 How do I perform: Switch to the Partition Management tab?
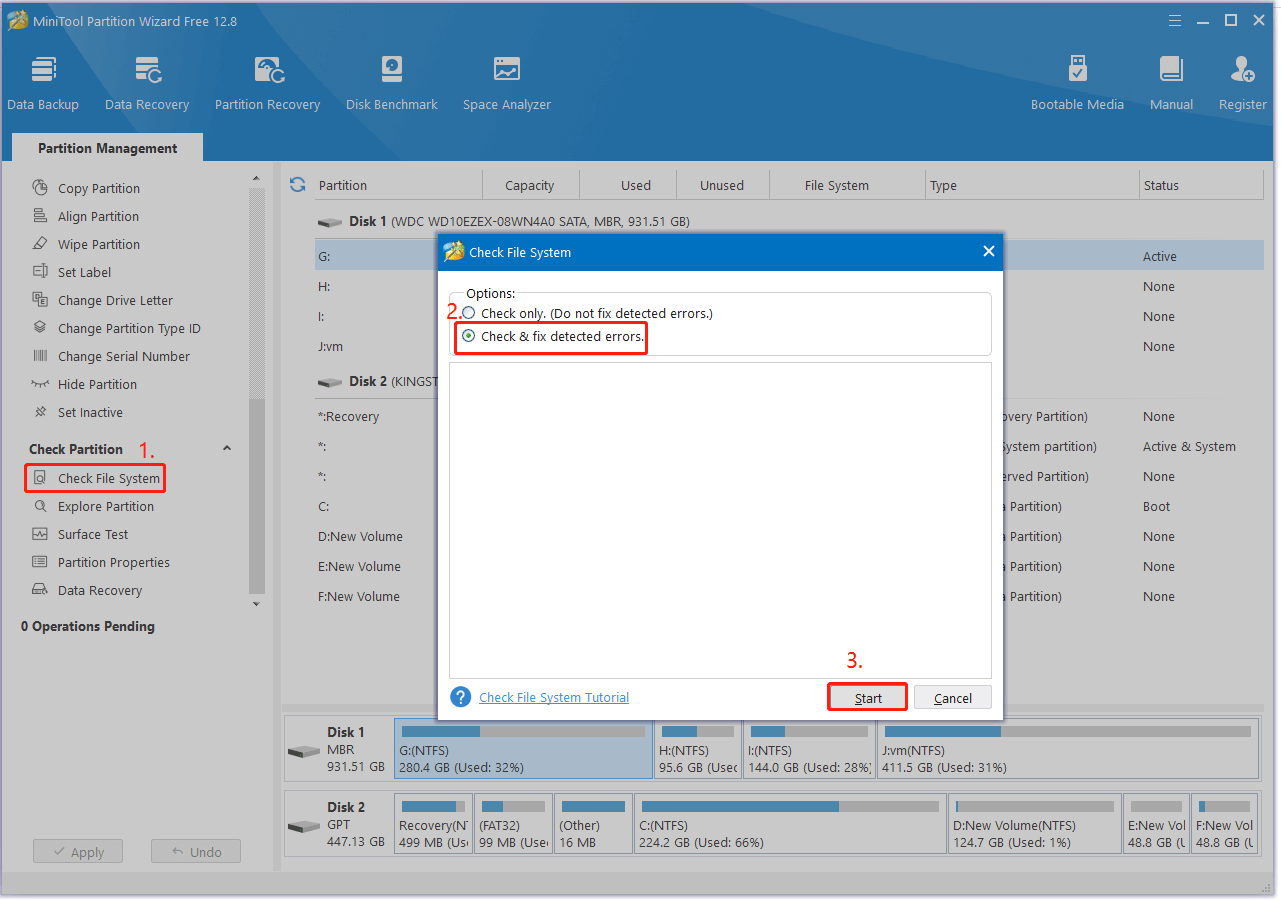[x=106, y=147]
